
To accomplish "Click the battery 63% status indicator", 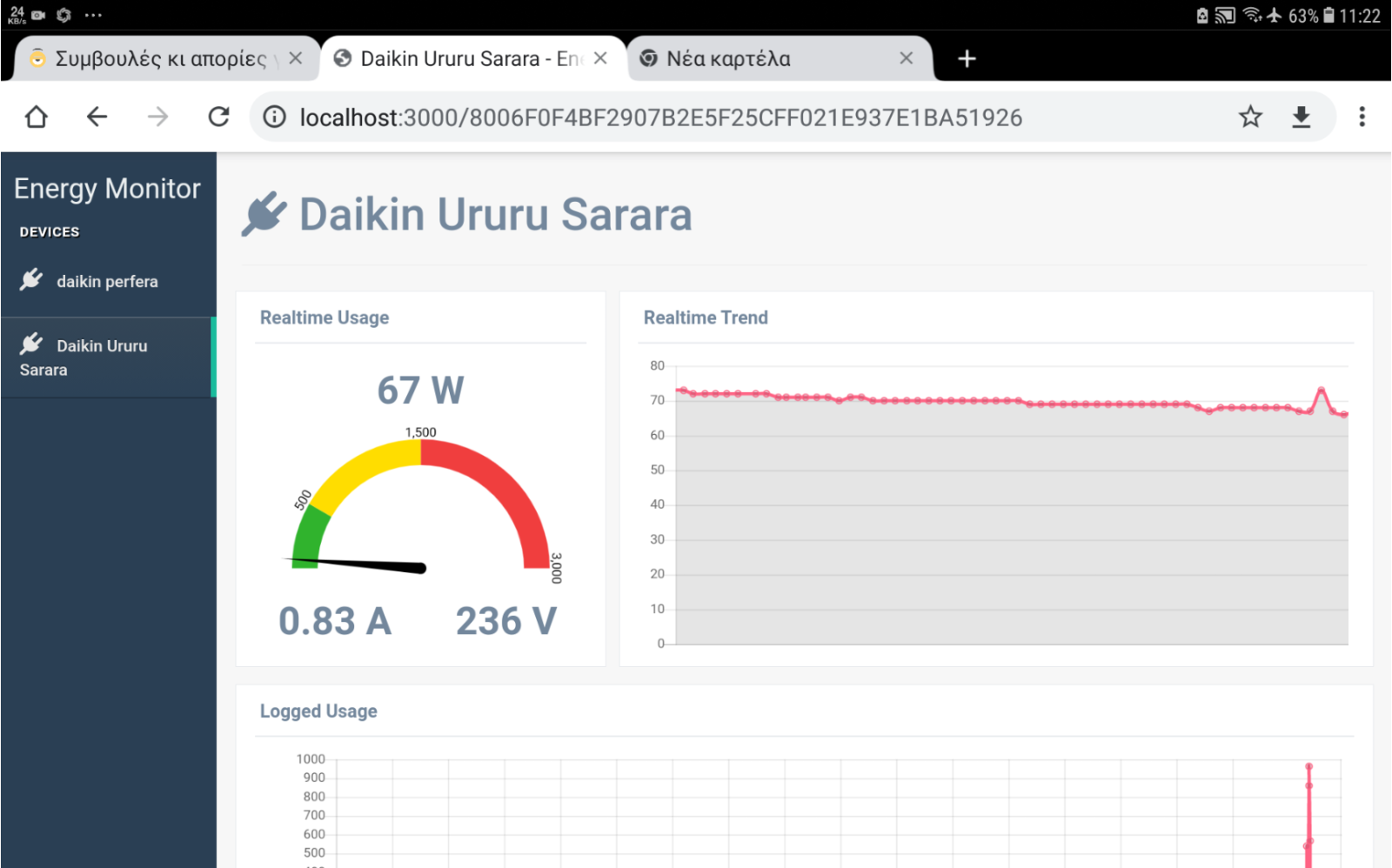I will [1311, 16].
